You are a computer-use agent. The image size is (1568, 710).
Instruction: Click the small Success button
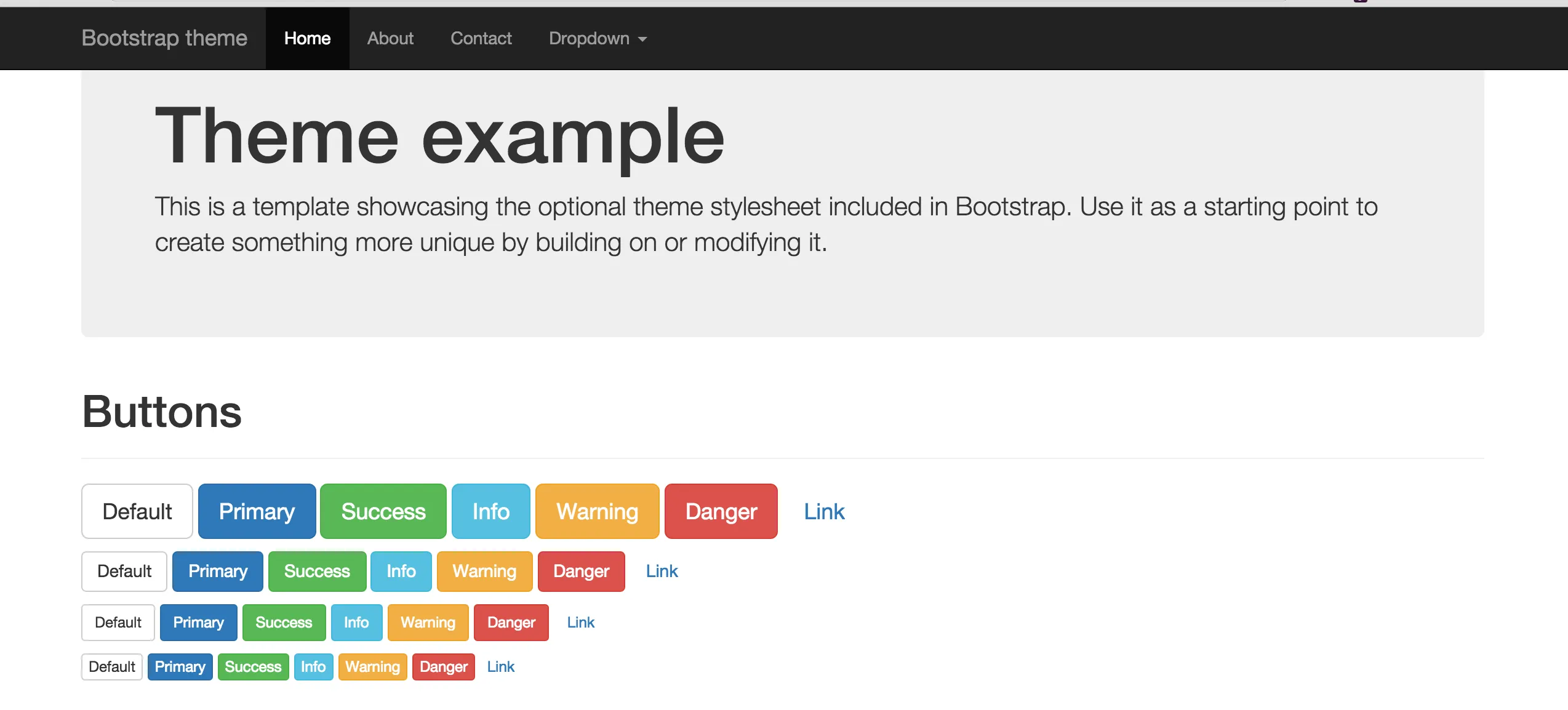[x=284, y=623]
